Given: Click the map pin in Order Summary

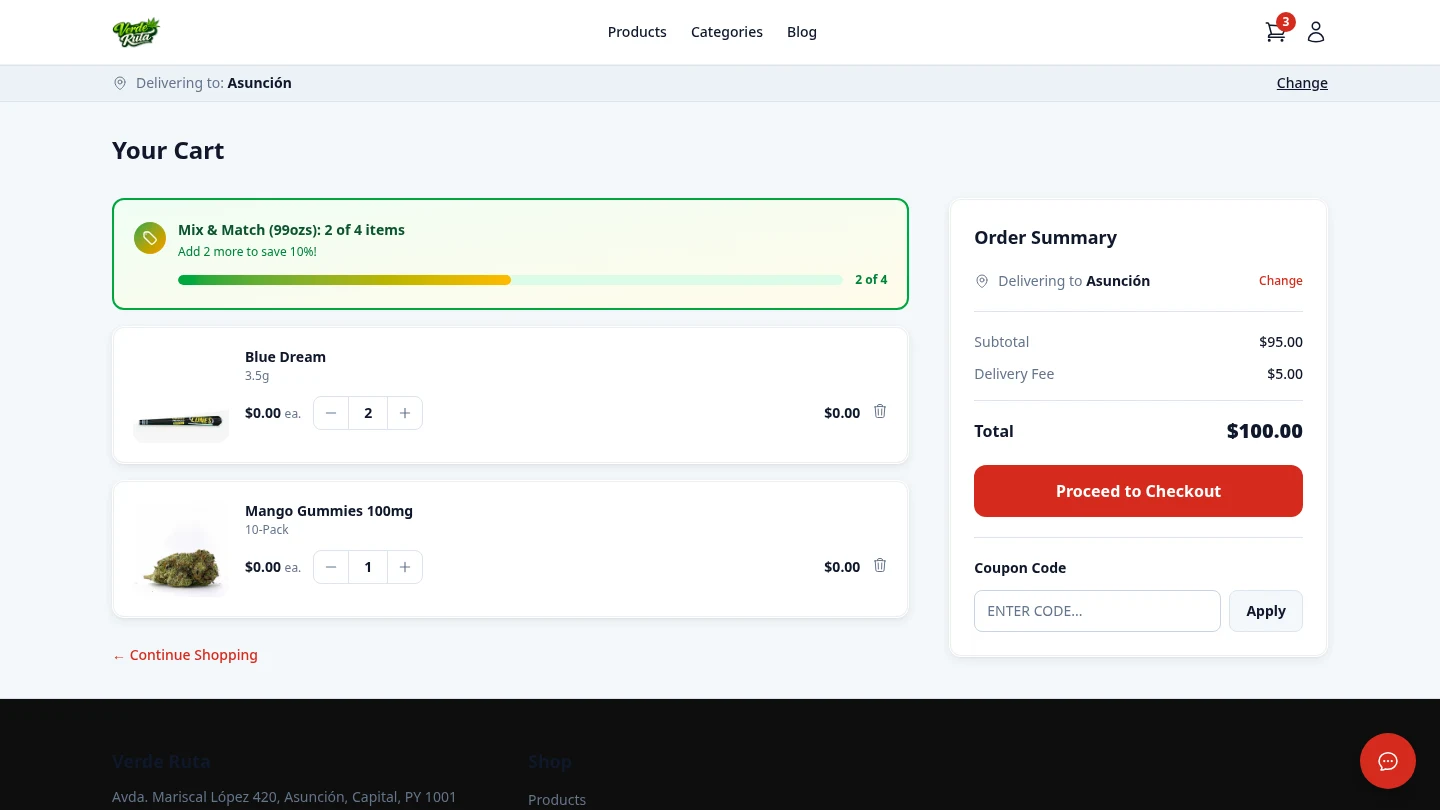Looking at the screenshot, I should 982,281.
